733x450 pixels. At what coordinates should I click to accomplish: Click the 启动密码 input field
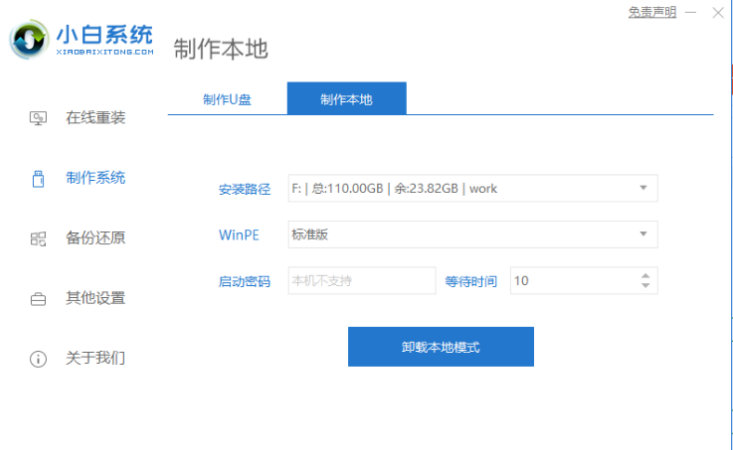(x=362, y=280)
